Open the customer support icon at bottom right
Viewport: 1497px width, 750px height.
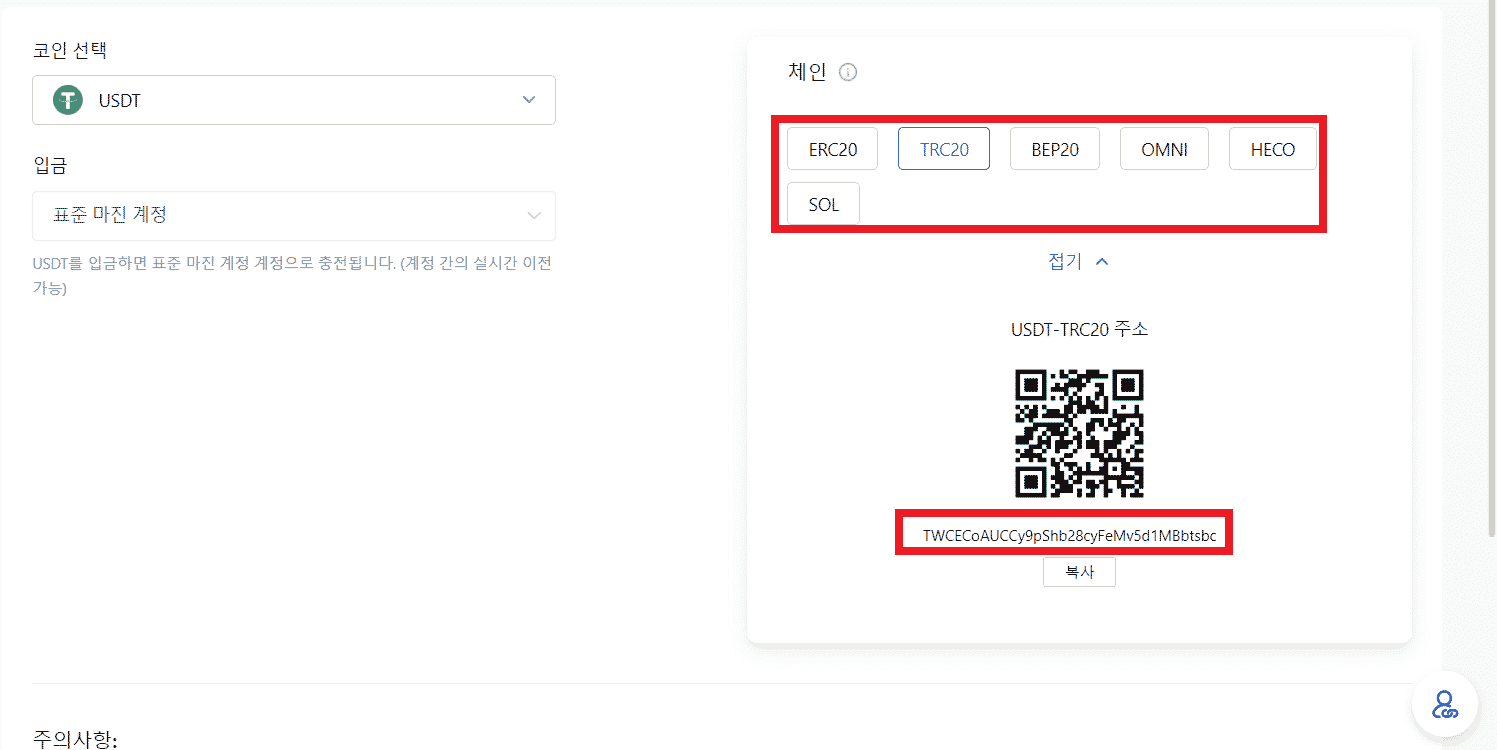(1444, 704)
